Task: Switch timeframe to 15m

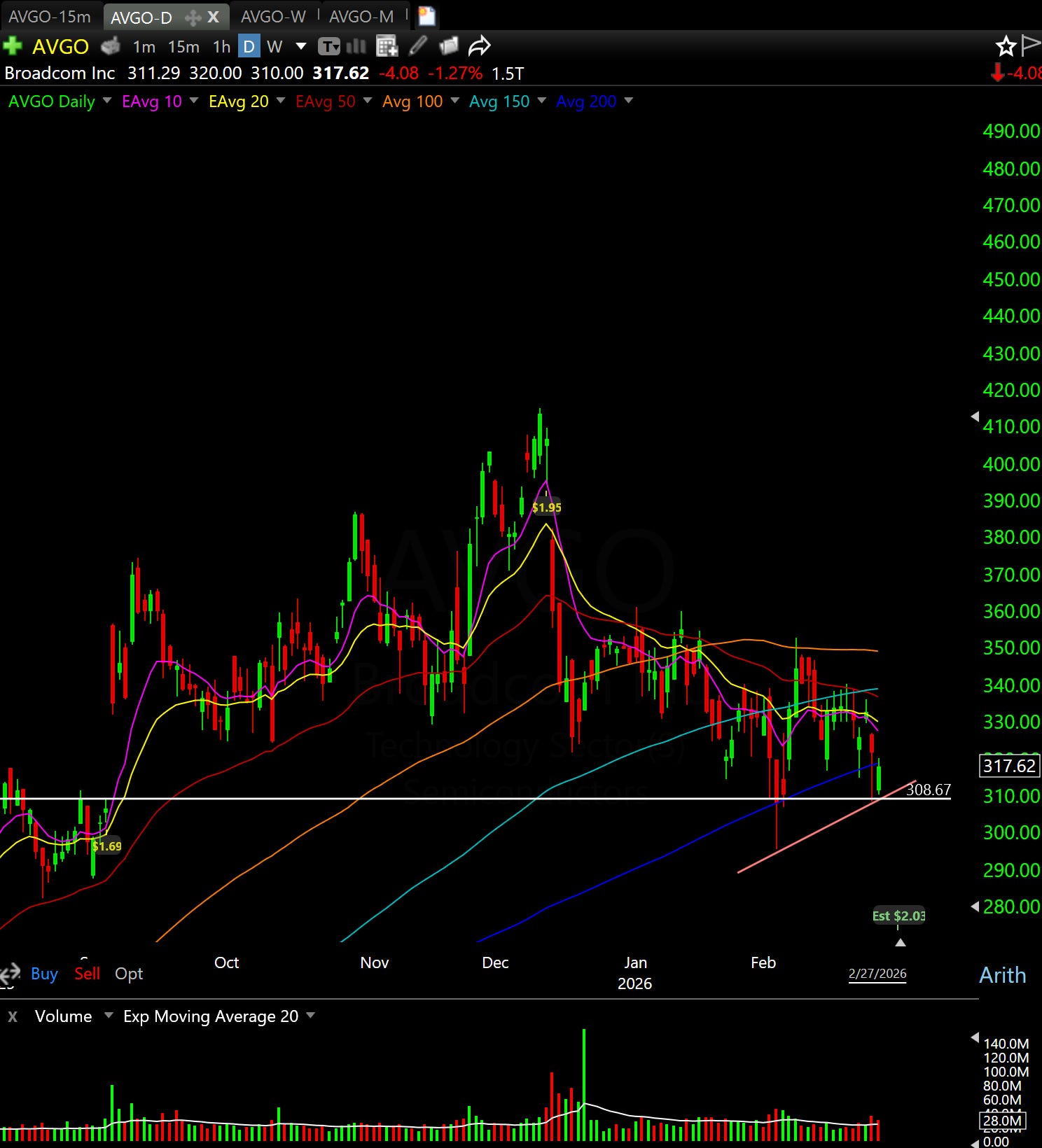Action: pyautogui.click(x=183, y=47)
